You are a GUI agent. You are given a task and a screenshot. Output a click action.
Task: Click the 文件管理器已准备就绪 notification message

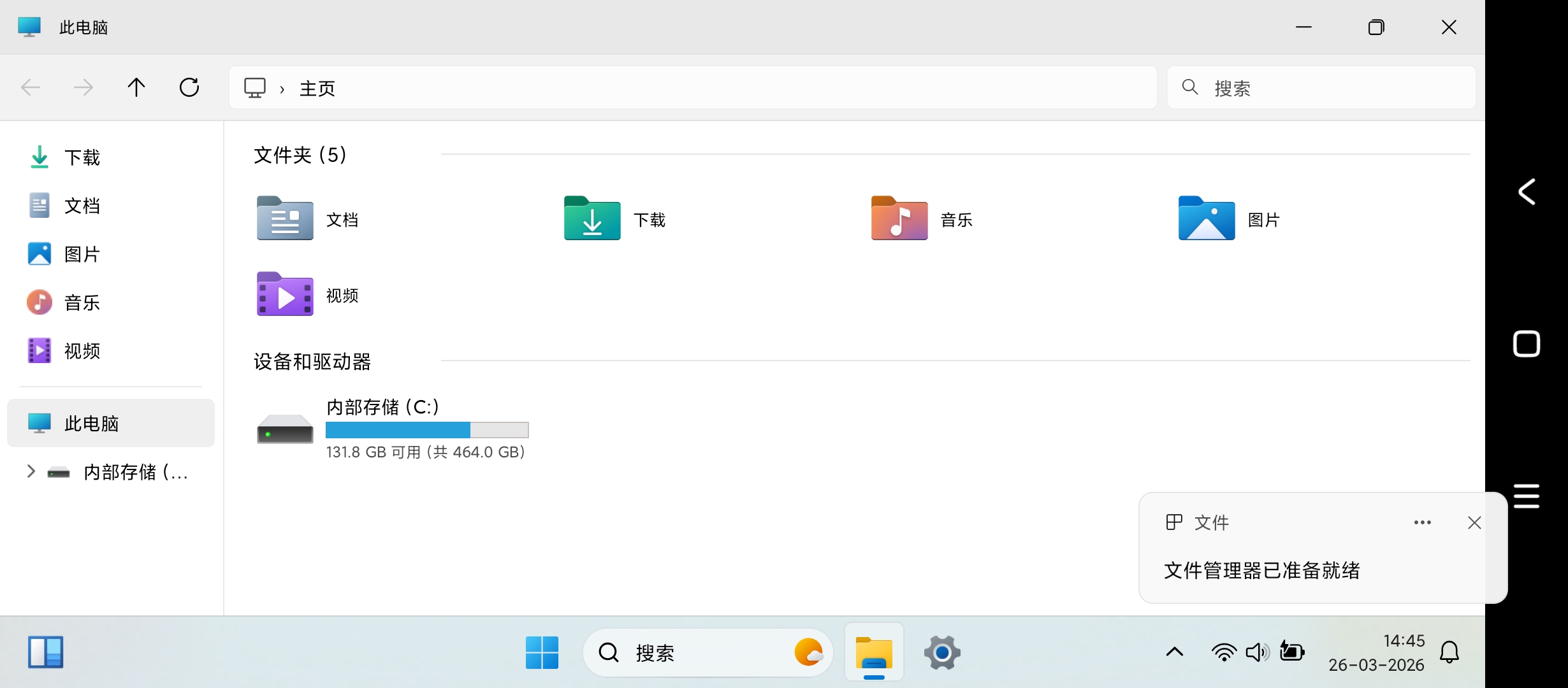pos(1262,570)
